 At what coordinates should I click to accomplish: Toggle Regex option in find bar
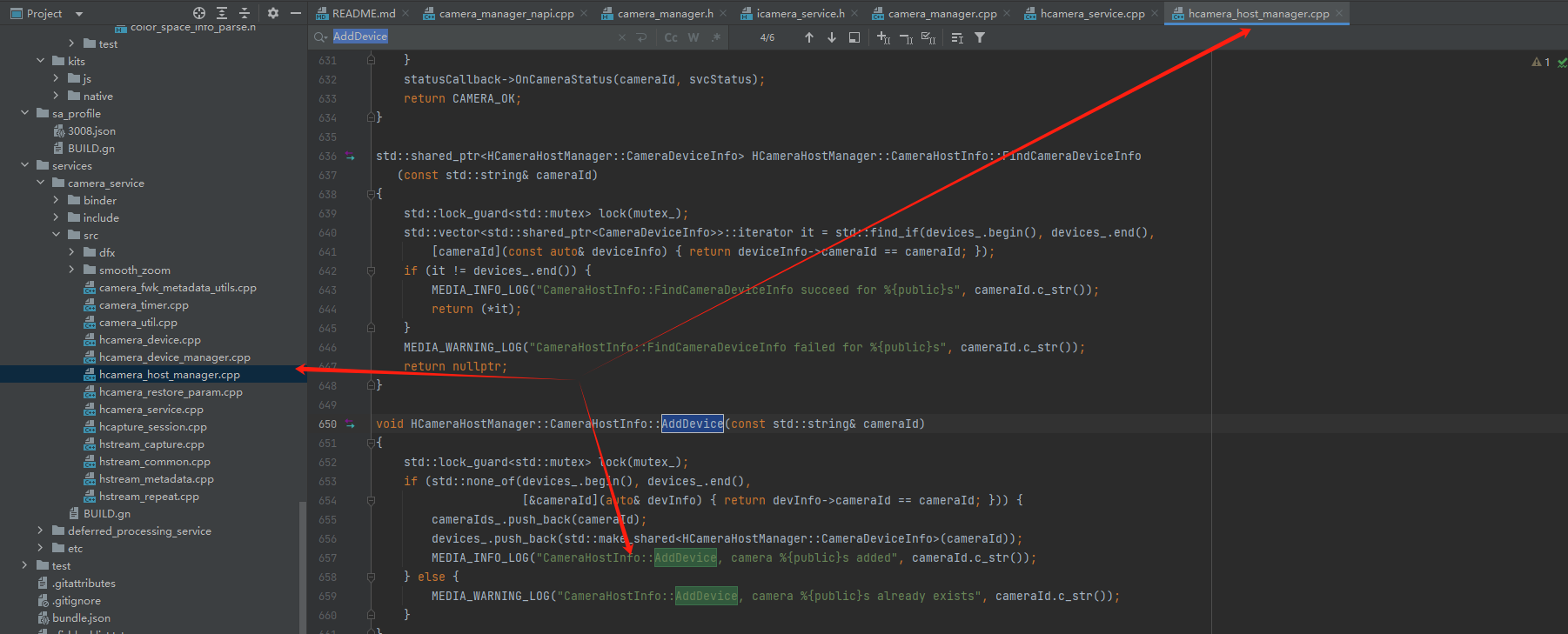pyautogui.click(x=716, y=37)
